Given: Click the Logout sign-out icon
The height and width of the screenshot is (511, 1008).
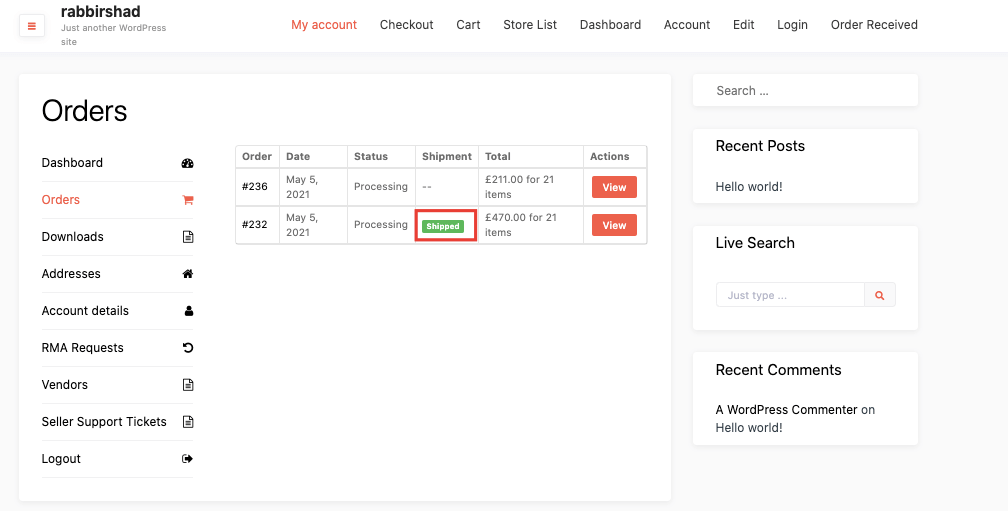Looking at the screenshot, I should coord(188,459).
